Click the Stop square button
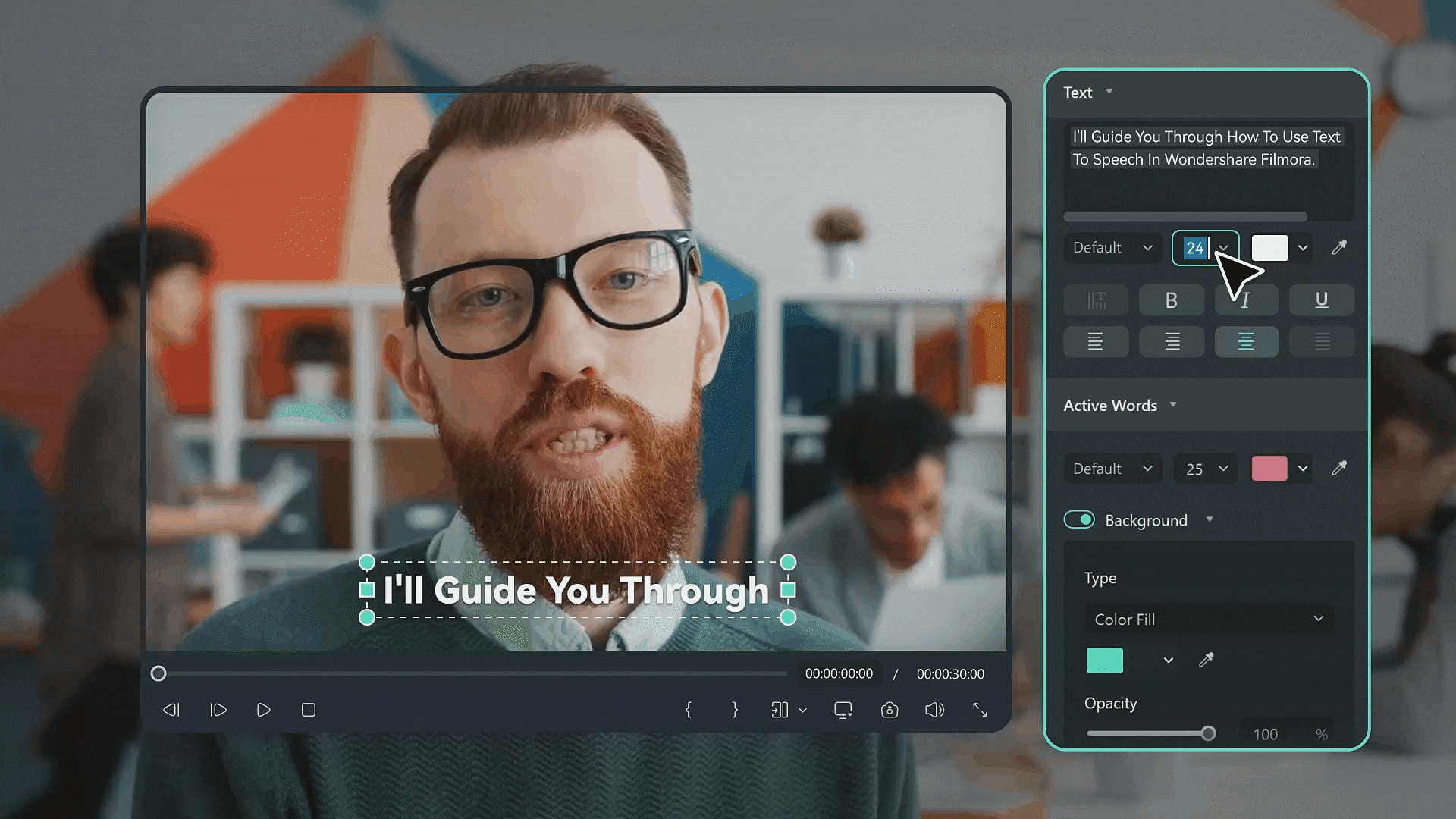 [308, 710]
